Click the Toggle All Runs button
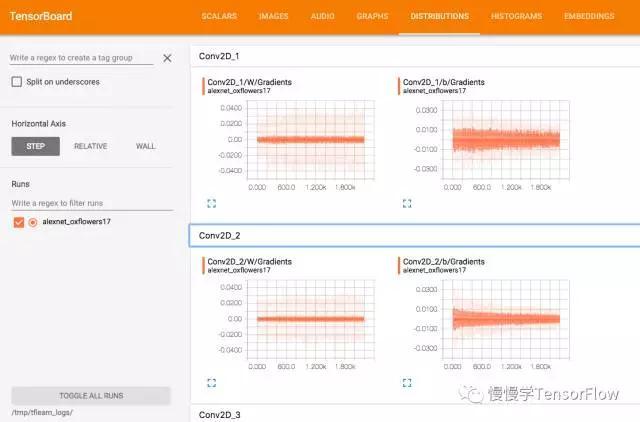The image size is (640, 422). pyautogui.click(x=91, y=395)
